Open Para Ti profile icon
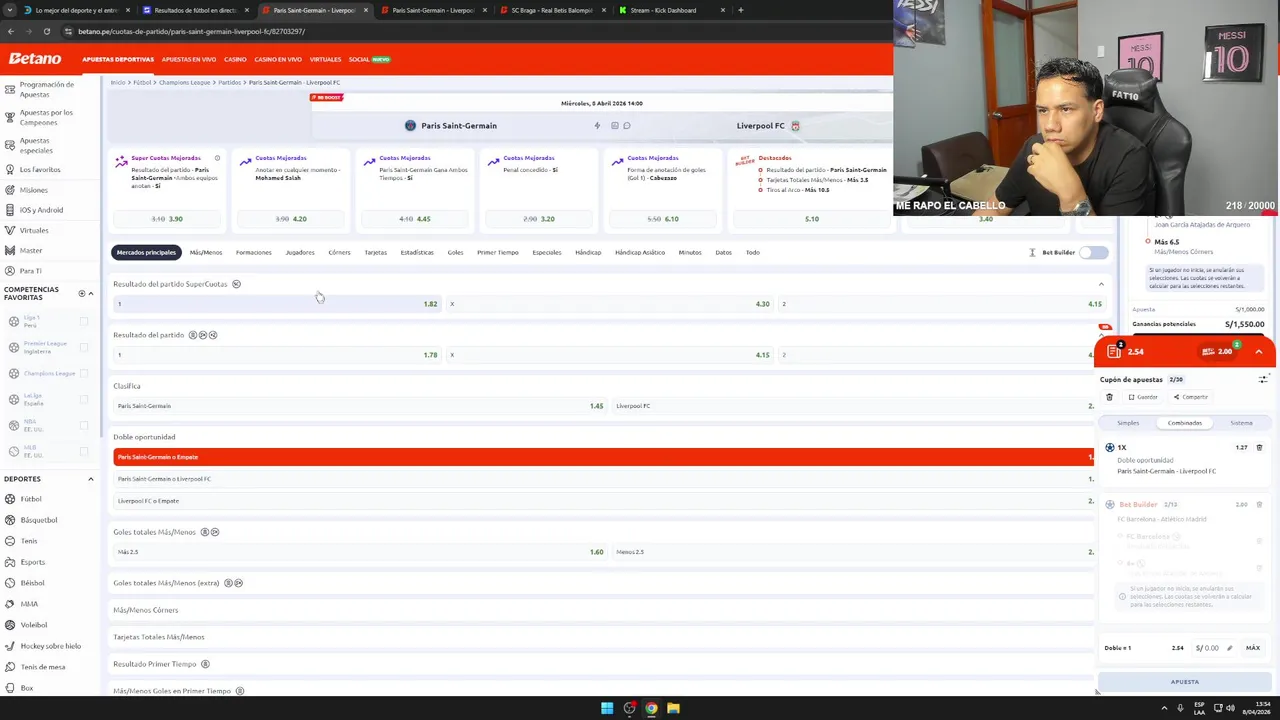Screen dimensions: 1280x720 (10, 271)
